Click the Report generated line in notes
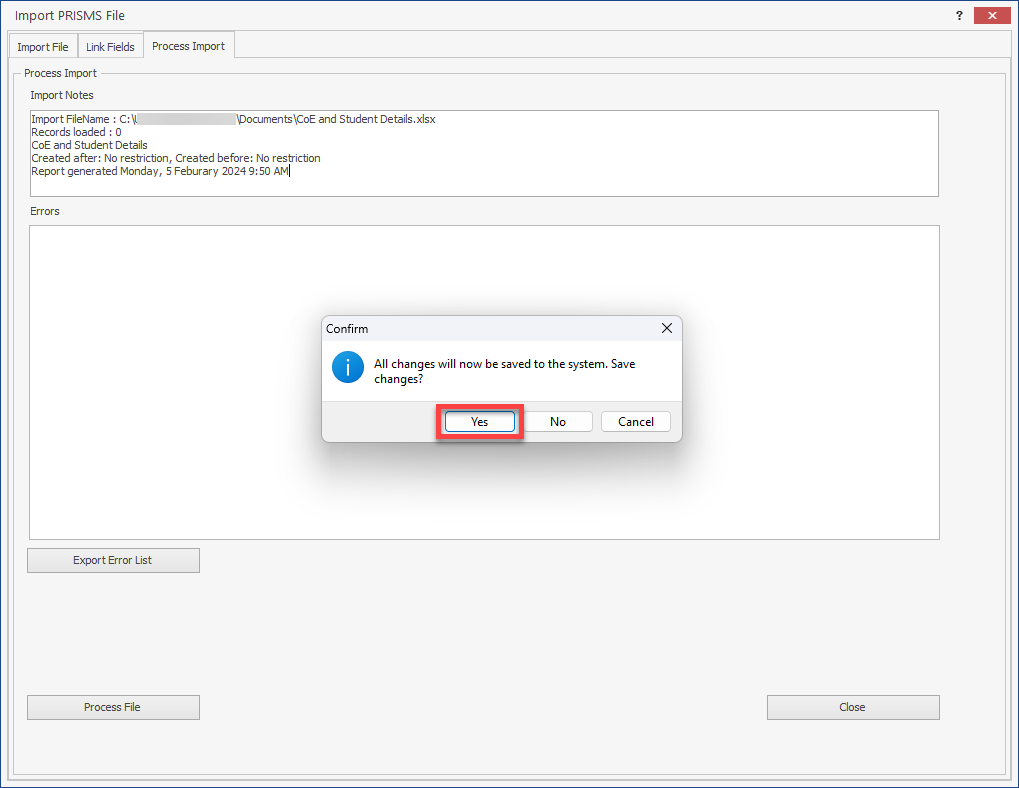This screenshot has width=1019, height=788. (x=160, y=171)
